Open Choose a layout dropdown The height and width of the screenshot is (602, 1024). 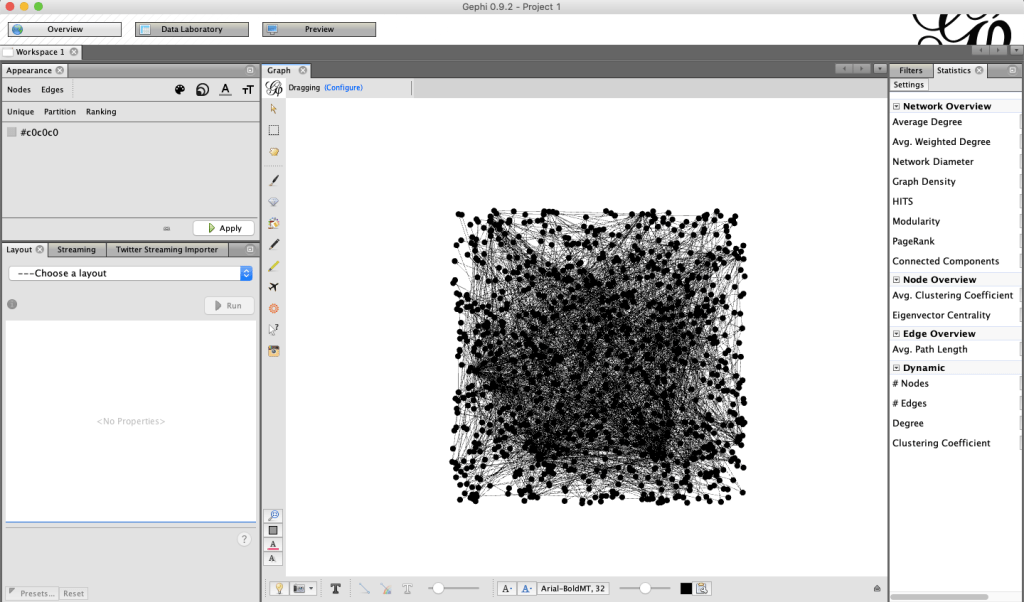pyautogui.click(x=131, y=274)
